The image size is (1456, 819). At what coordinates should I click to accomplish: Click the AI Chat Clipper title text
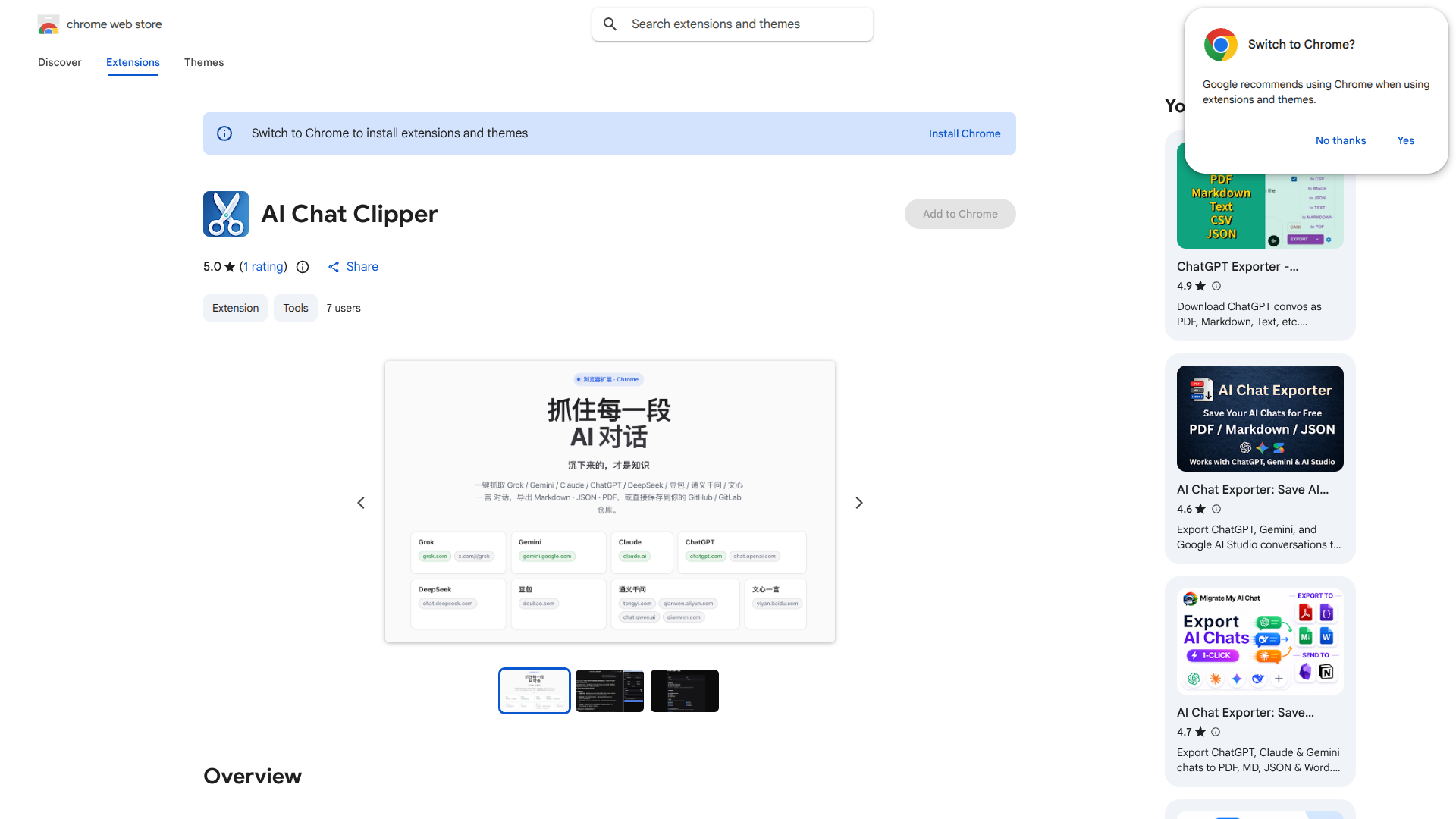[x=350, y=214]
